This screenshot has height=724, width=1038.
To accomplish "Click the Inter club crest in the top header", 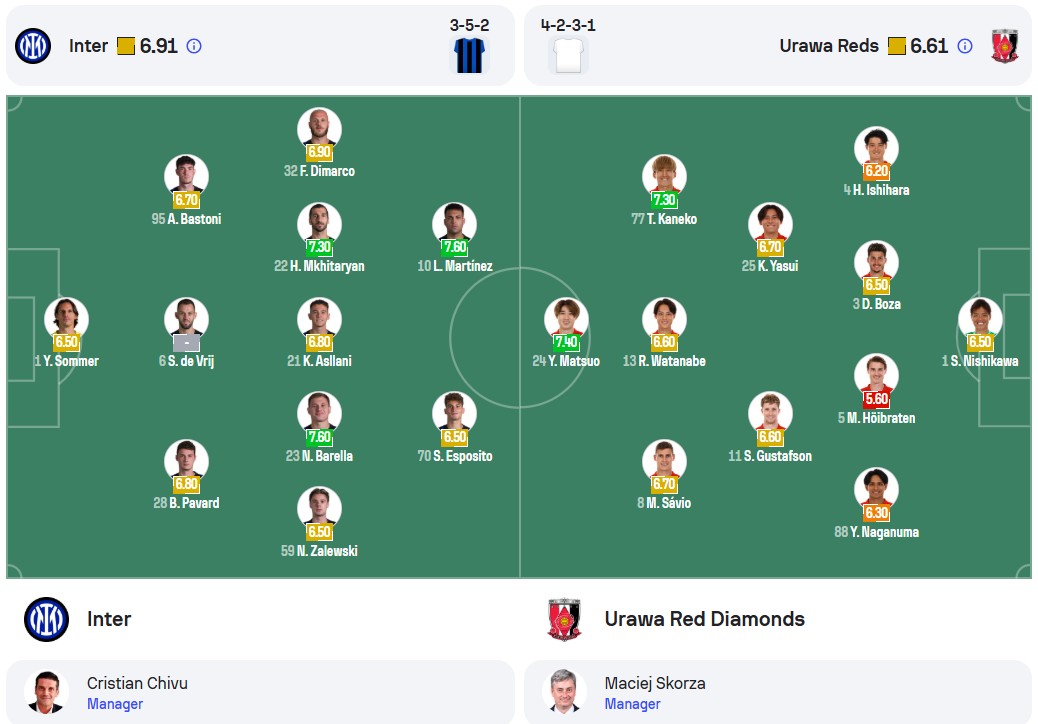I will click(33, 46).
